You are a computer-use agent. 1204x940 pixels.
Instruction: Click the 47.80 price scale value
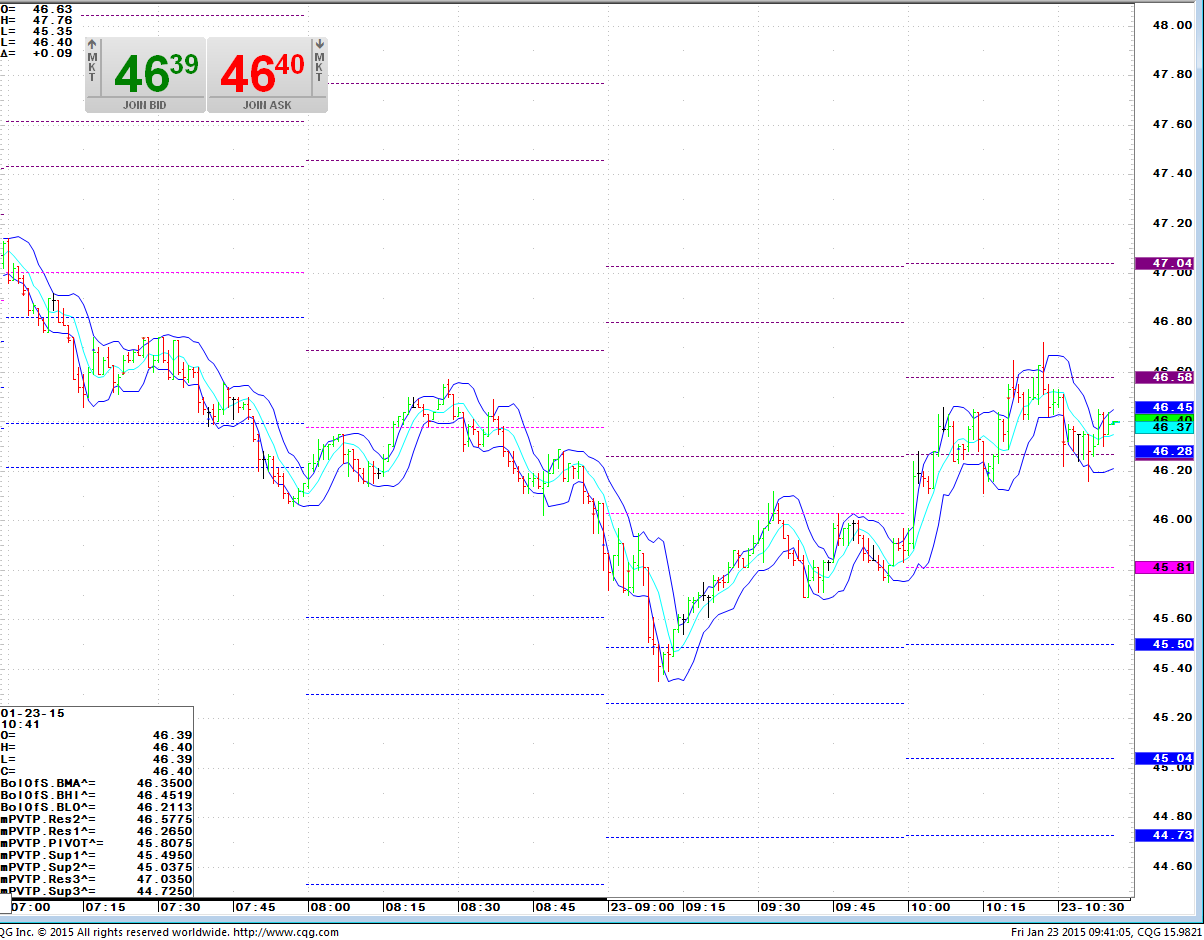(1172, 74)
